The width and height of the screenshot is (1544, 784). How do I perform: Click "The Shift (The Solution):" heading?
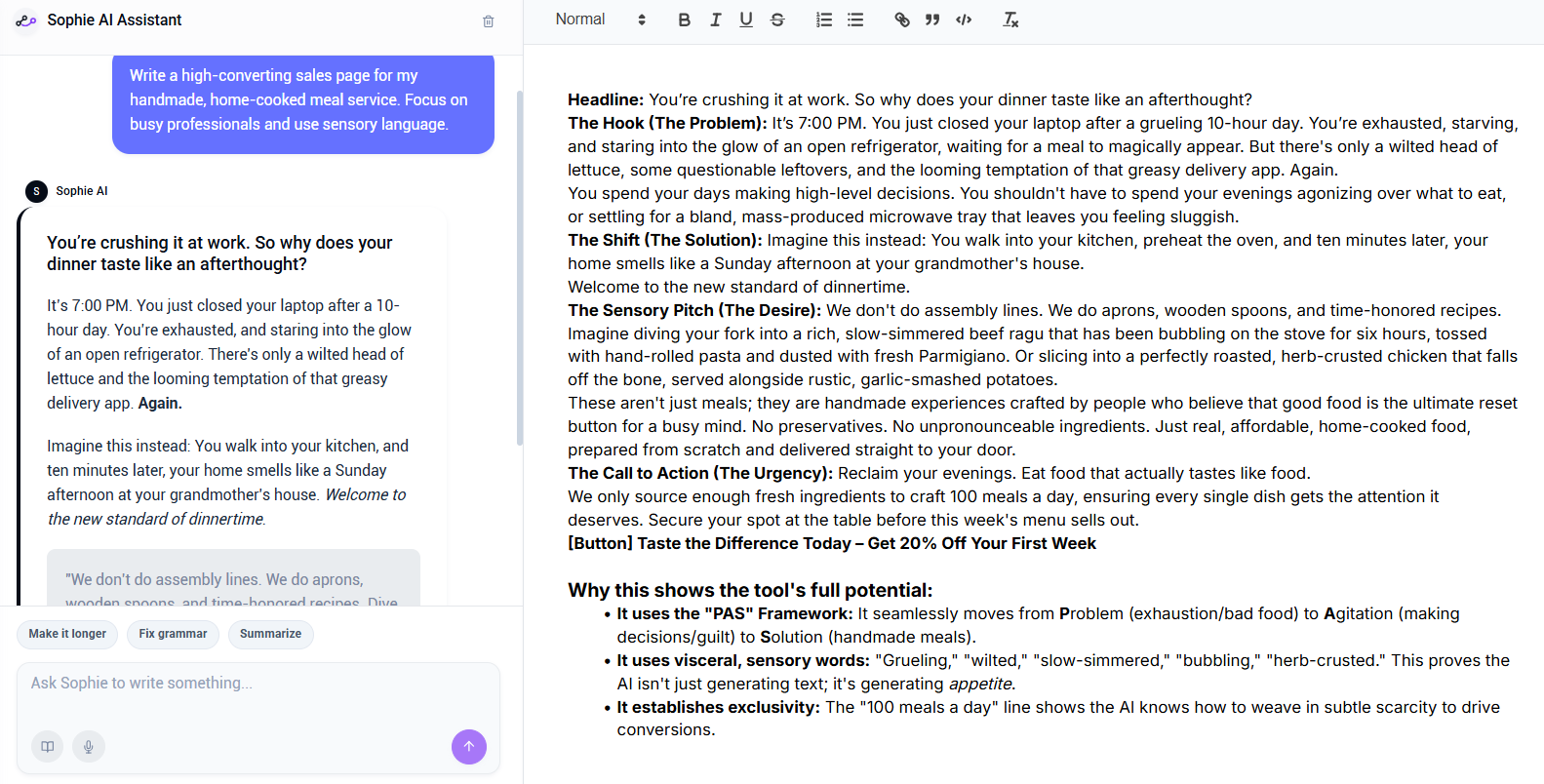coord(665,240)
